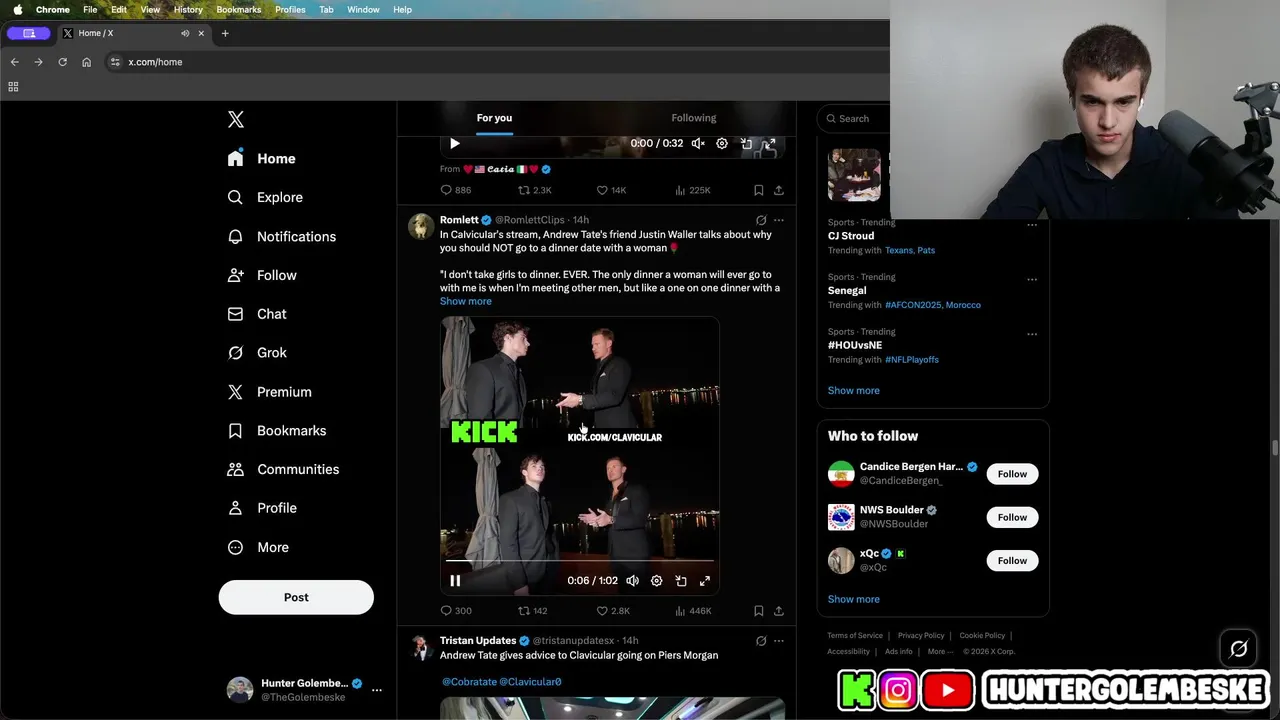Viewport: 1280px width, 720px height.
Task: Toggle picture-in-picture on Romlett video
Action: 681,580
